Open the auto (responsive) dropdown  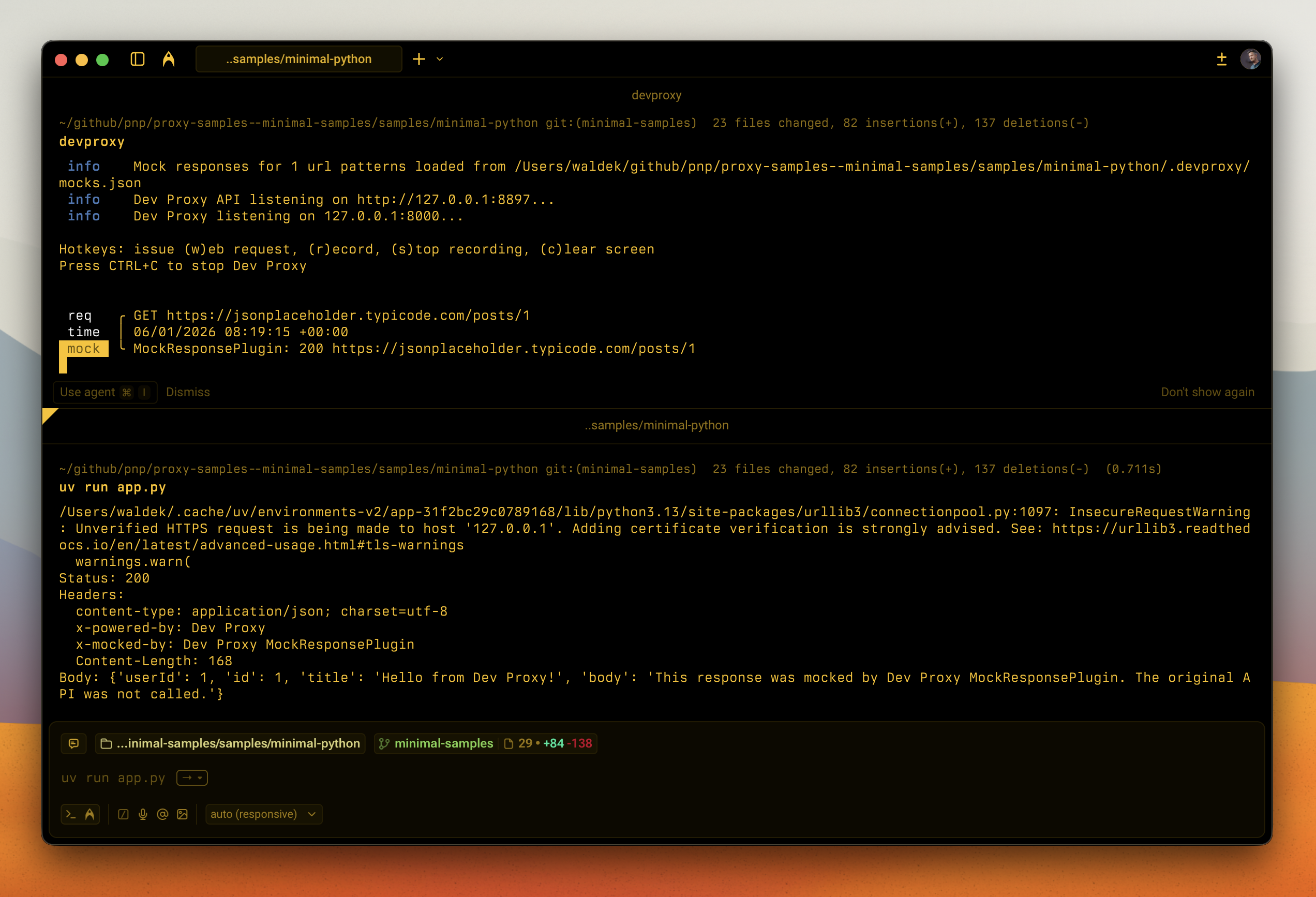pos(264,814)
